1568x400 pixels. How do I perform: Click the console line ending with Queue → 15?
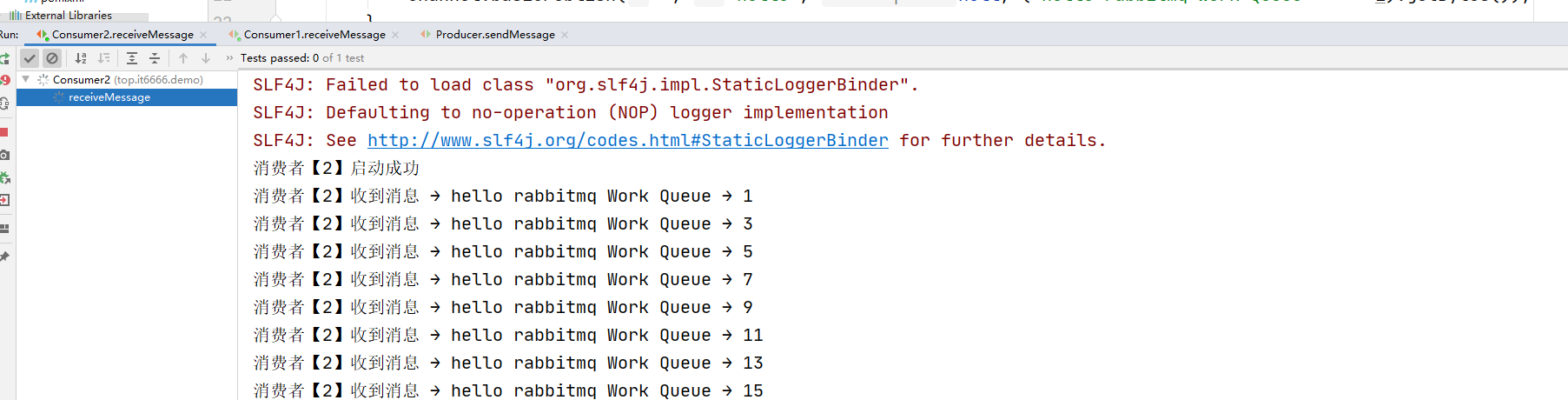click(x=508, y=390)
